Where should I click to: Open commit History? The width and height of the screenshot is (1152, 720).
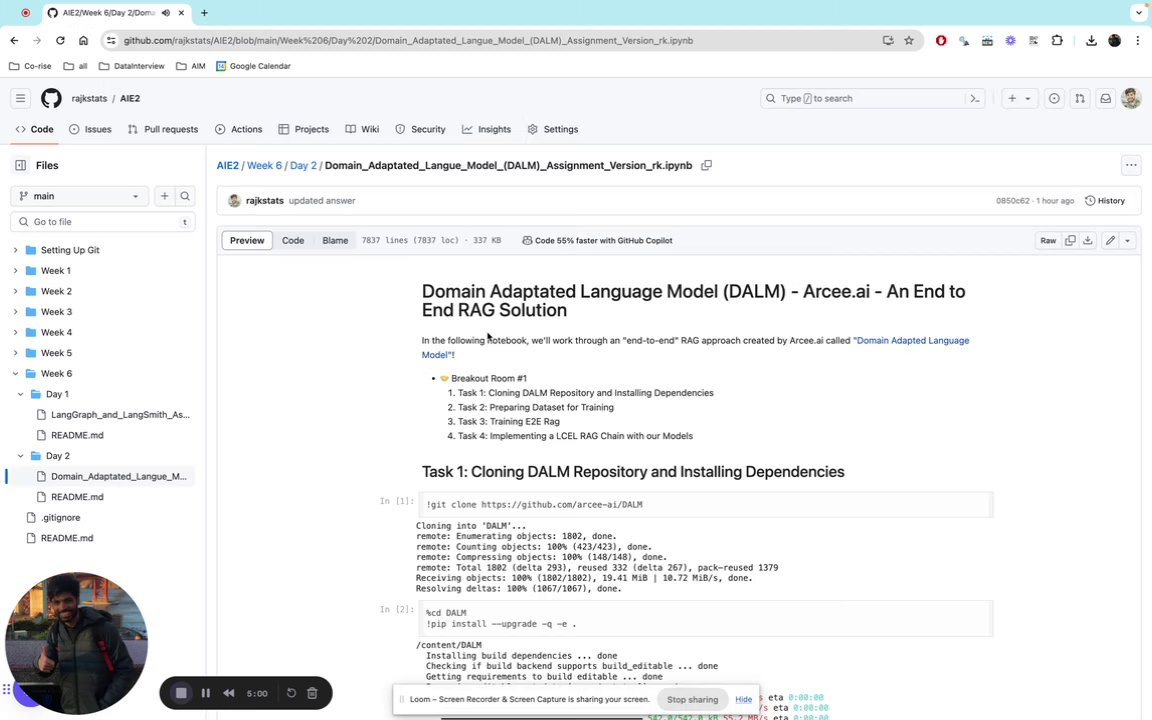pyautogui.click(x=1105, y=201)
